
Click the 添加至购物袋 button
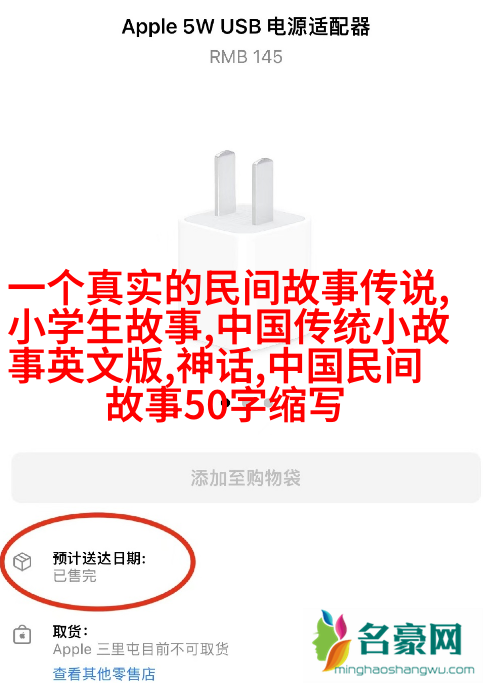(x=246, y=478)
